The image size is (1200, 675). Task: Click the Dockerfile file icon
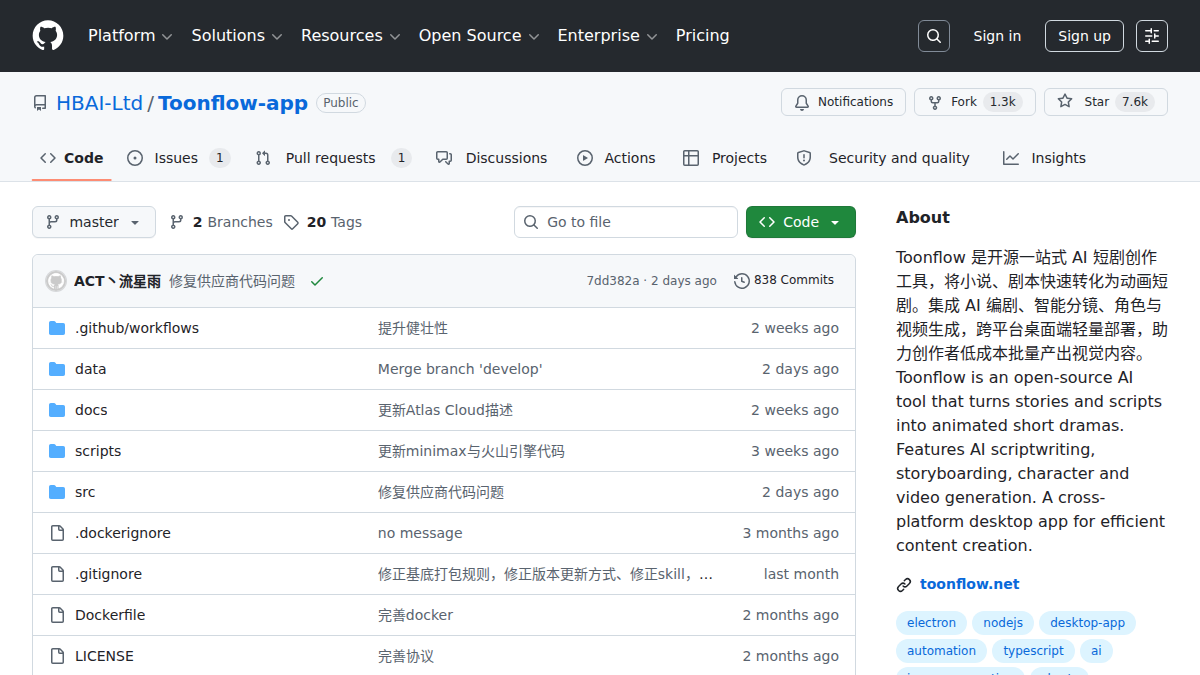pyautogui.click(x=57, y=615)
